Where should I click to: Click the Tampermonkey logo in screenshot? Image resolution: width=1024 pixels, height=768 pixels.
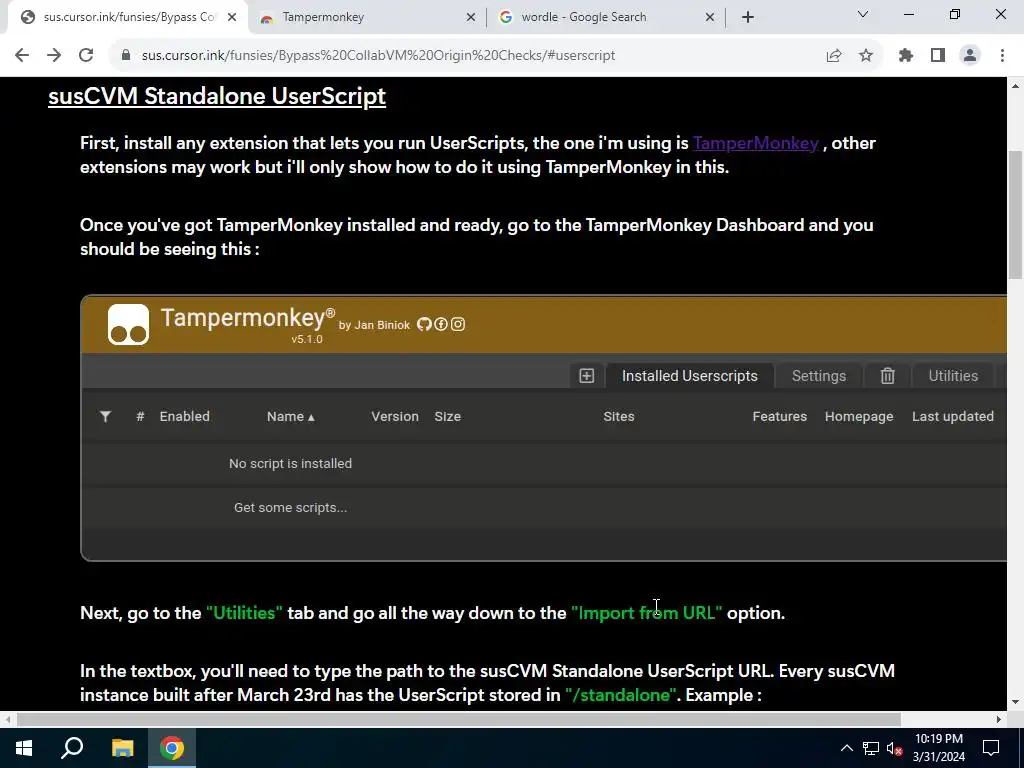coord(128,324)
